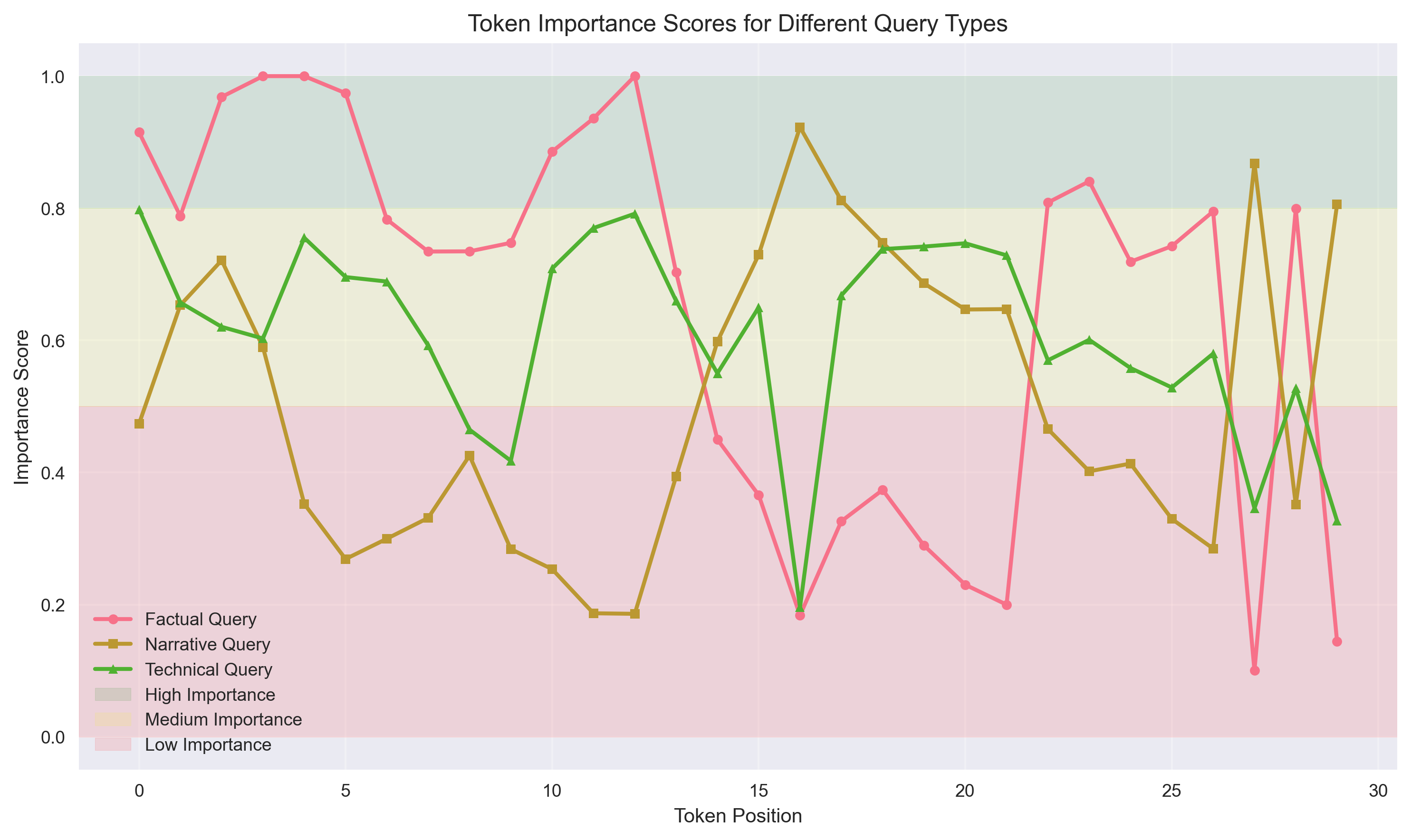Select the chart title text

tap(737, 24)
